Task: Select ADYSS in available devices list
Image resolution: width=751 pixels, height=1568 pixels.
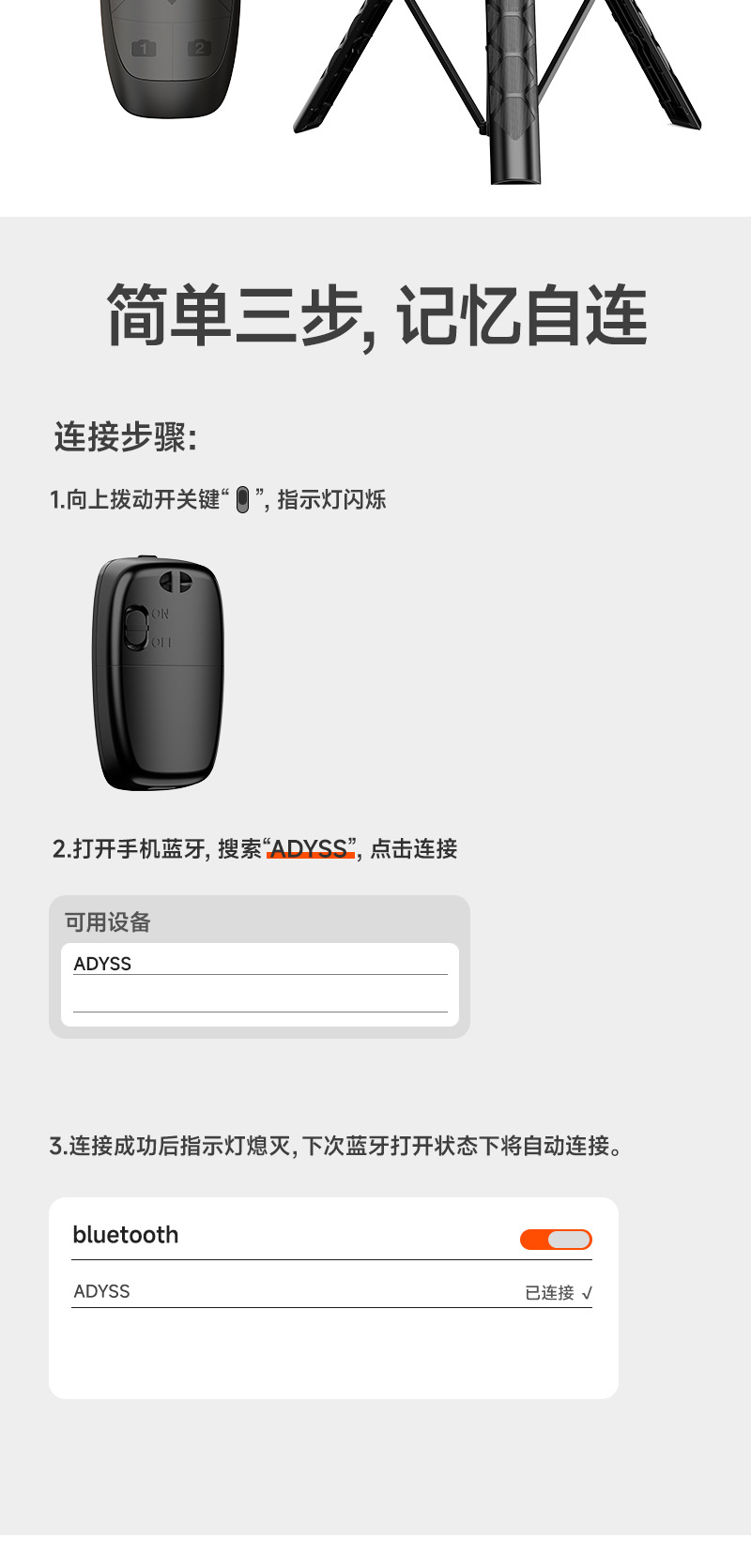Action: point(260,964)
